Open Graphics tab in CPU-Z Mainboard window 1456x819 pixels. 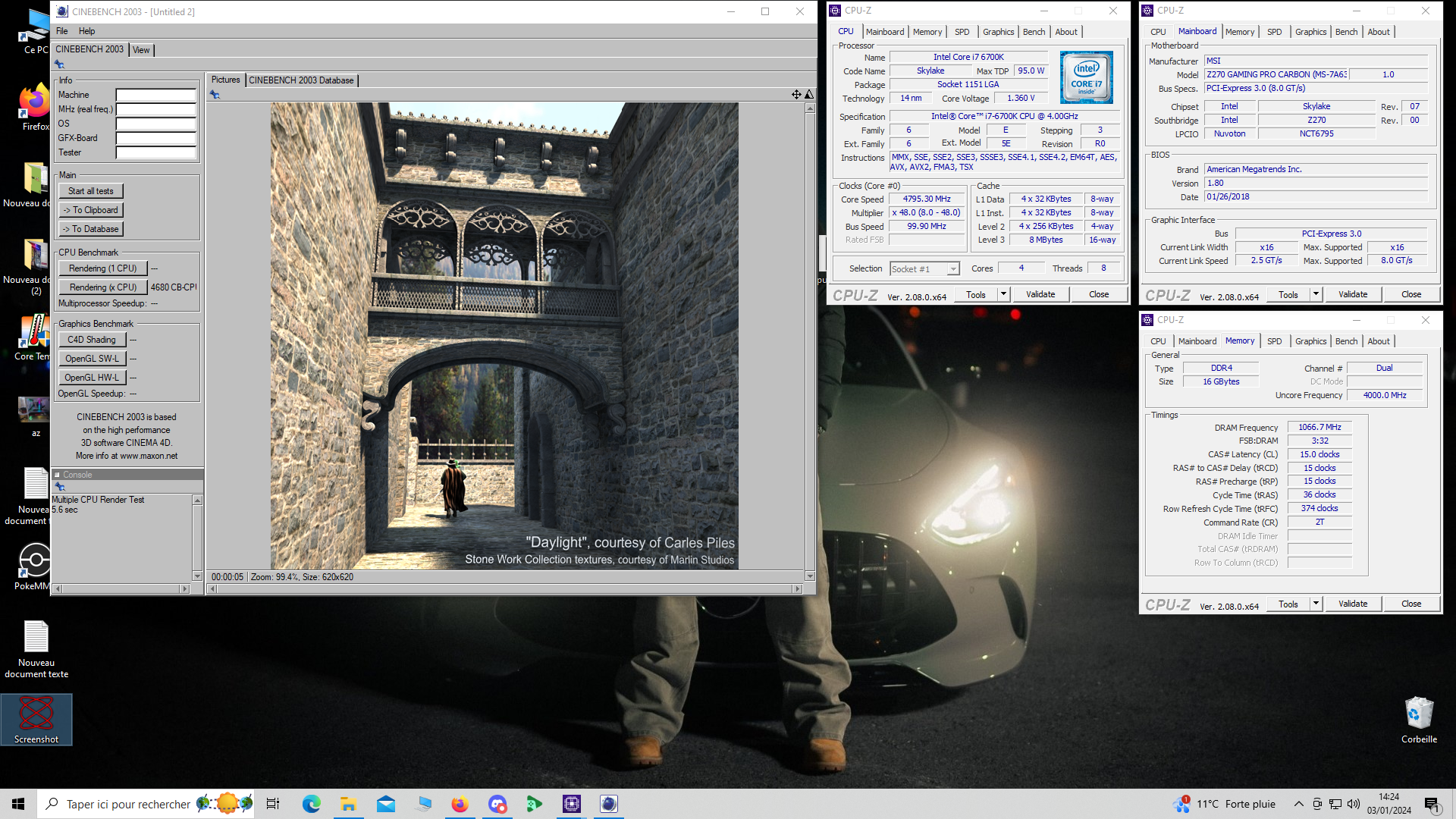[1310, 32]
